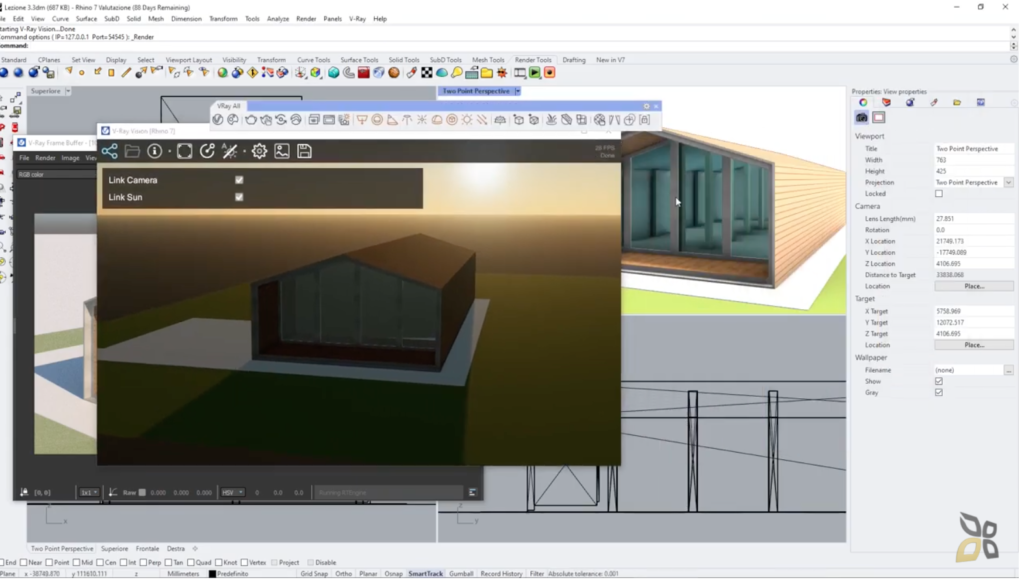1024x580 pixels.
Task: Toggle Record History in status bar
Action: tap(502, 574)
